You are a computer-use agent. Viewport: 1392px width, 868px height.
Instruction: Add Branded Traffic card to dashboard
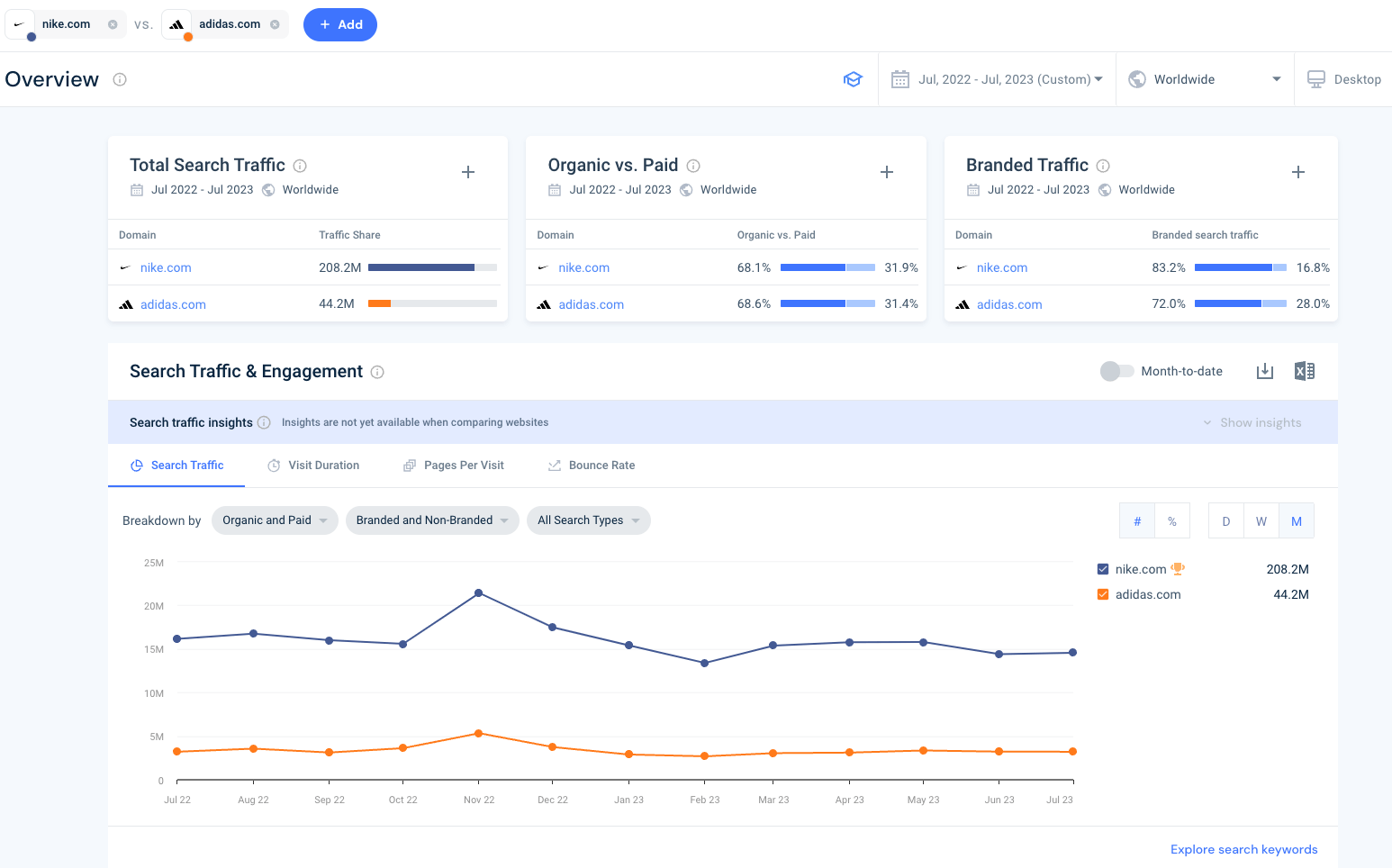(1297, 171)
